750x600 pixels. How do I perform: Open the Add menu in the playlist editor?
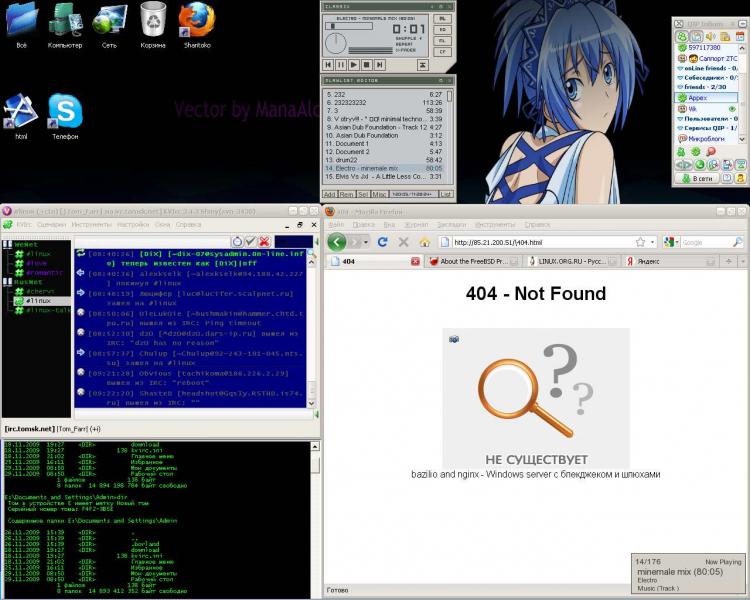(x=330, y=194)
